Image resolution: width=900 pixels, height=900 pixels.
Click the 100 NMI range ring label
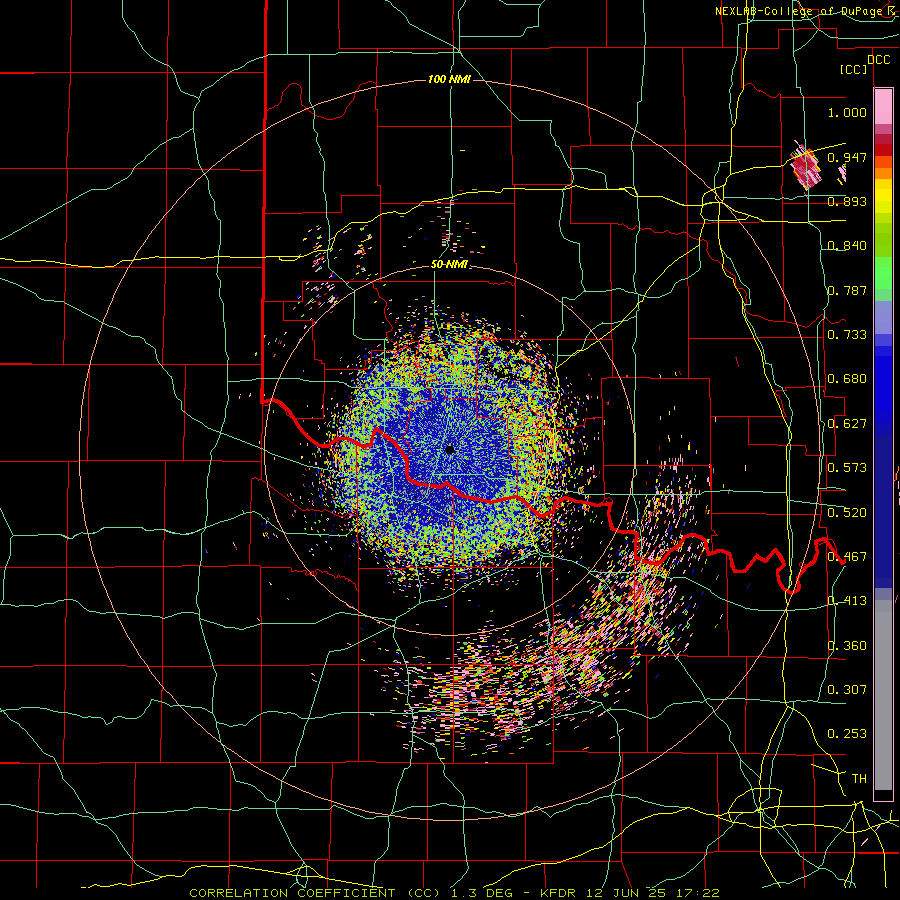click(449, 79)
